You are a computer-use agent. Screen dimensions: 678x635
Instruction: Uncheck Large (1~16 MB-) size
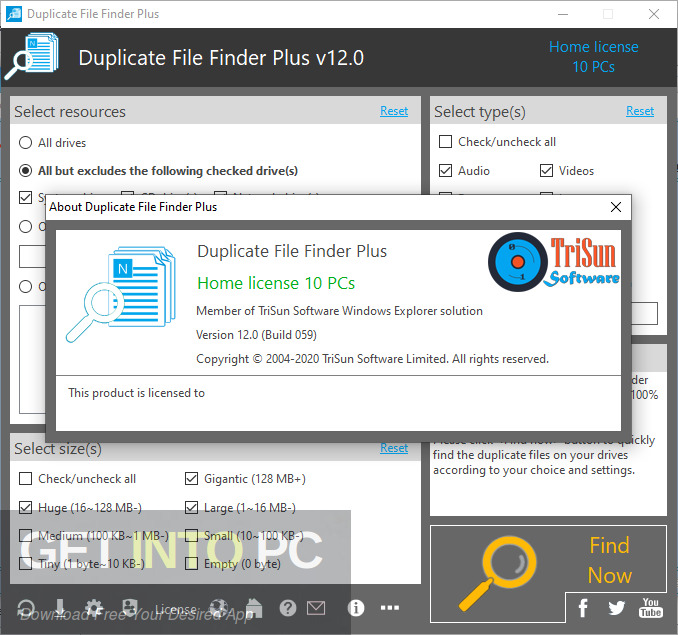(192, 507)
